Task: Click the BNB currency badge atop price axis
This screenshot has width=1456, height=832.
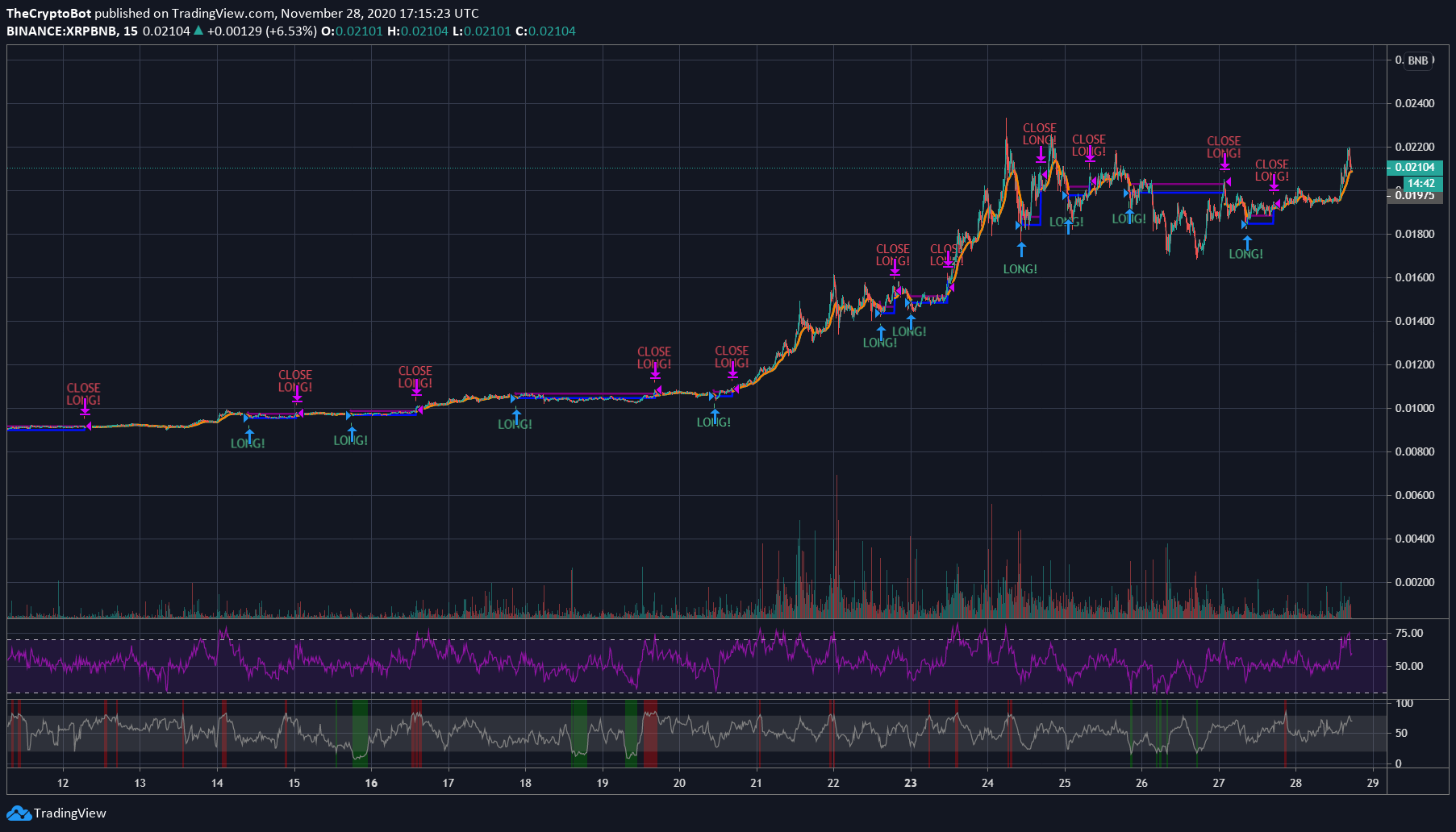Action: point(1418,60)
